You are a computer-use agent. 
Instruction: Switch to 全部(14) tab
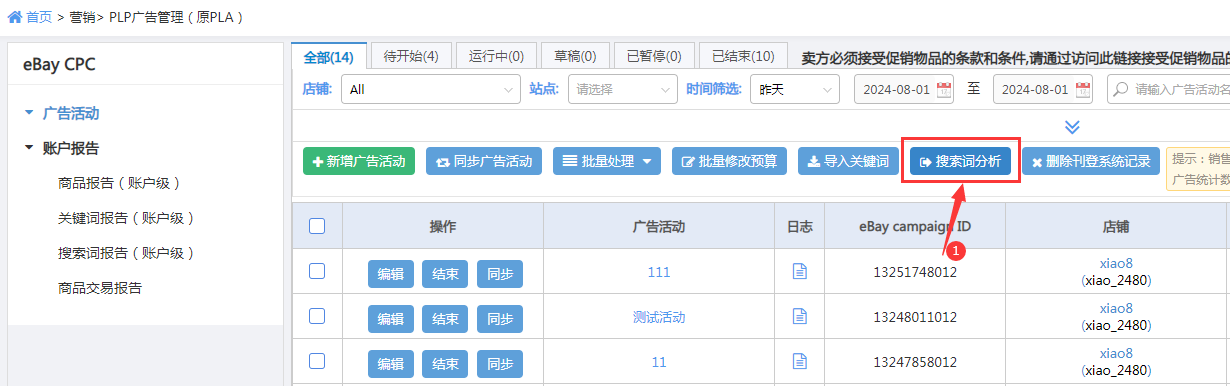click(x=329, y=56)
